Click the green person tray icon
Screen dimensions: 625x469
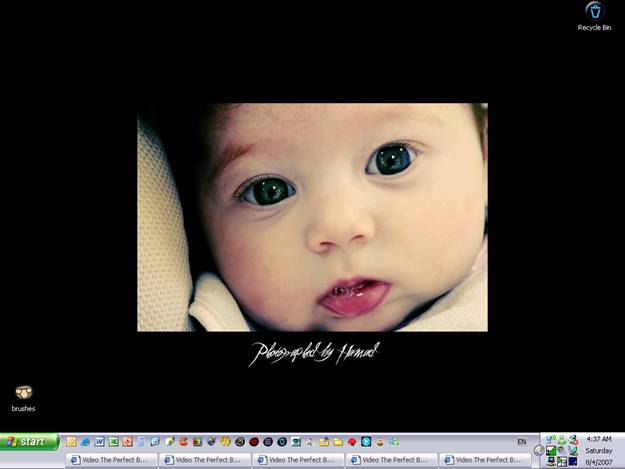coord(562,439)
